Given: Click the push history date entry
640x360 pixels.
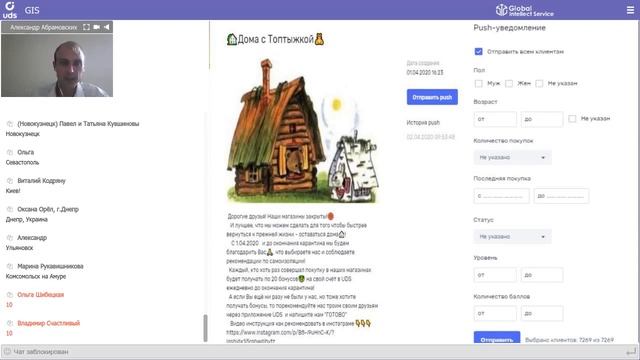Looking at the screenshot, I should click(x=431, y=137).
